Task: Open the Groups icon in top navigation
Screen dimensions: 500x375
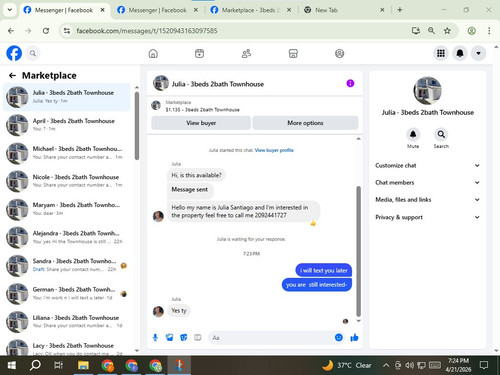Action: point(339,53)
